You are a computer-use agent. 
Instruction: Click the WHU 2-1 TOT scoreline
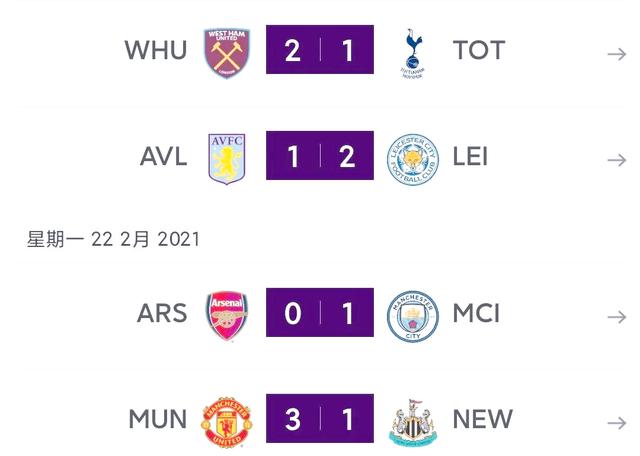click(319, 50)
